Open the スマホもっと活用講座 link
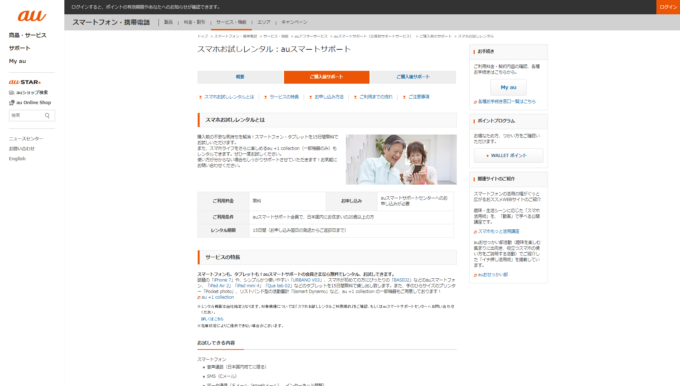The width and height of the screenshot is (680, 386). [x=498, y=232]
